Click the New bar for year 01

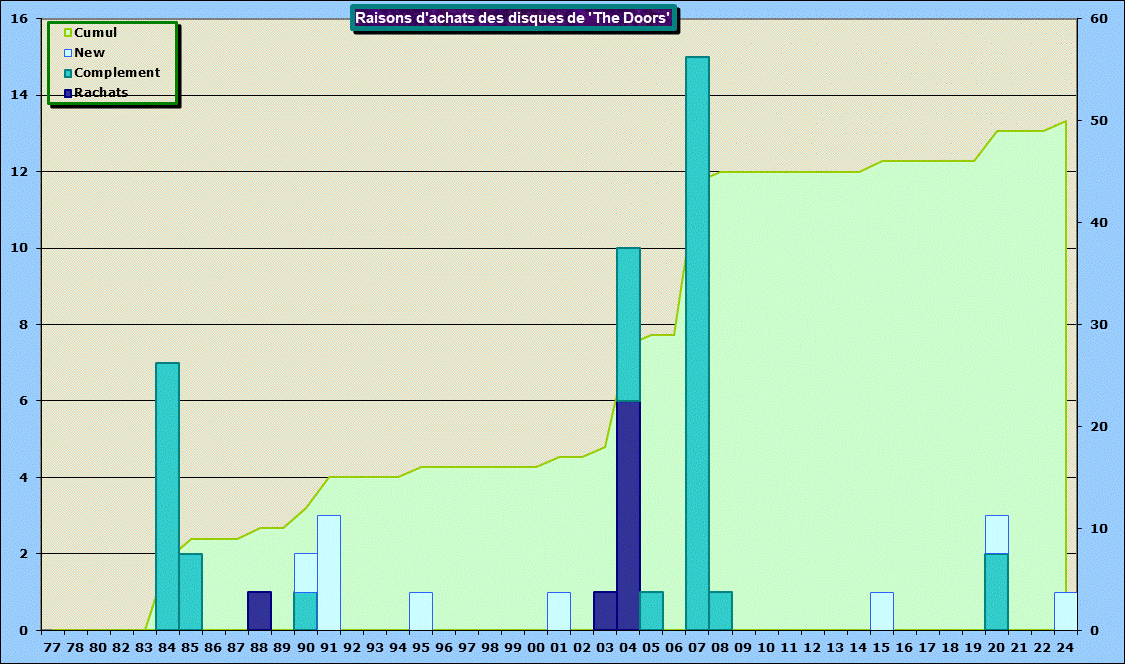[559, 611]
